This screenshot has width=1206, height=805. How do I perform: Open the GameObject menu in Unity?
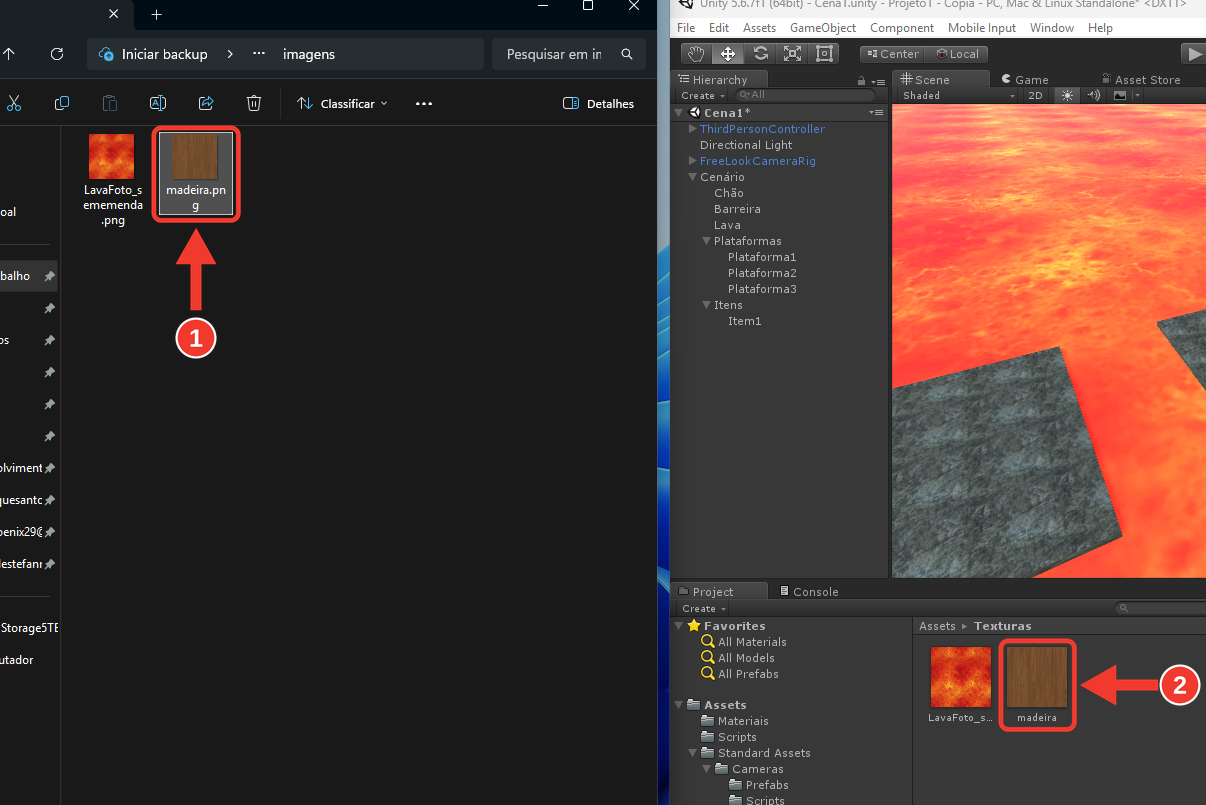pos(823,28)
